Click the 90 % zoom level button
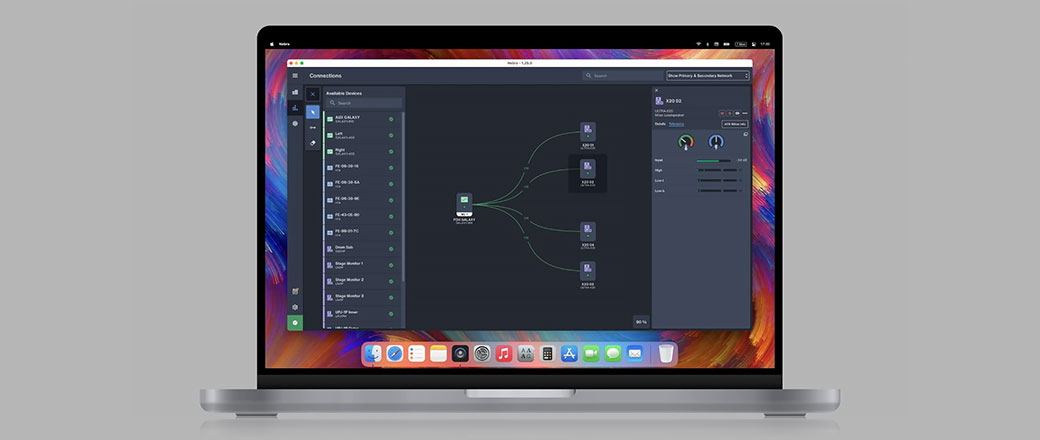The width and height of the screenshot is (1040, 440). [x=641, y=322]
